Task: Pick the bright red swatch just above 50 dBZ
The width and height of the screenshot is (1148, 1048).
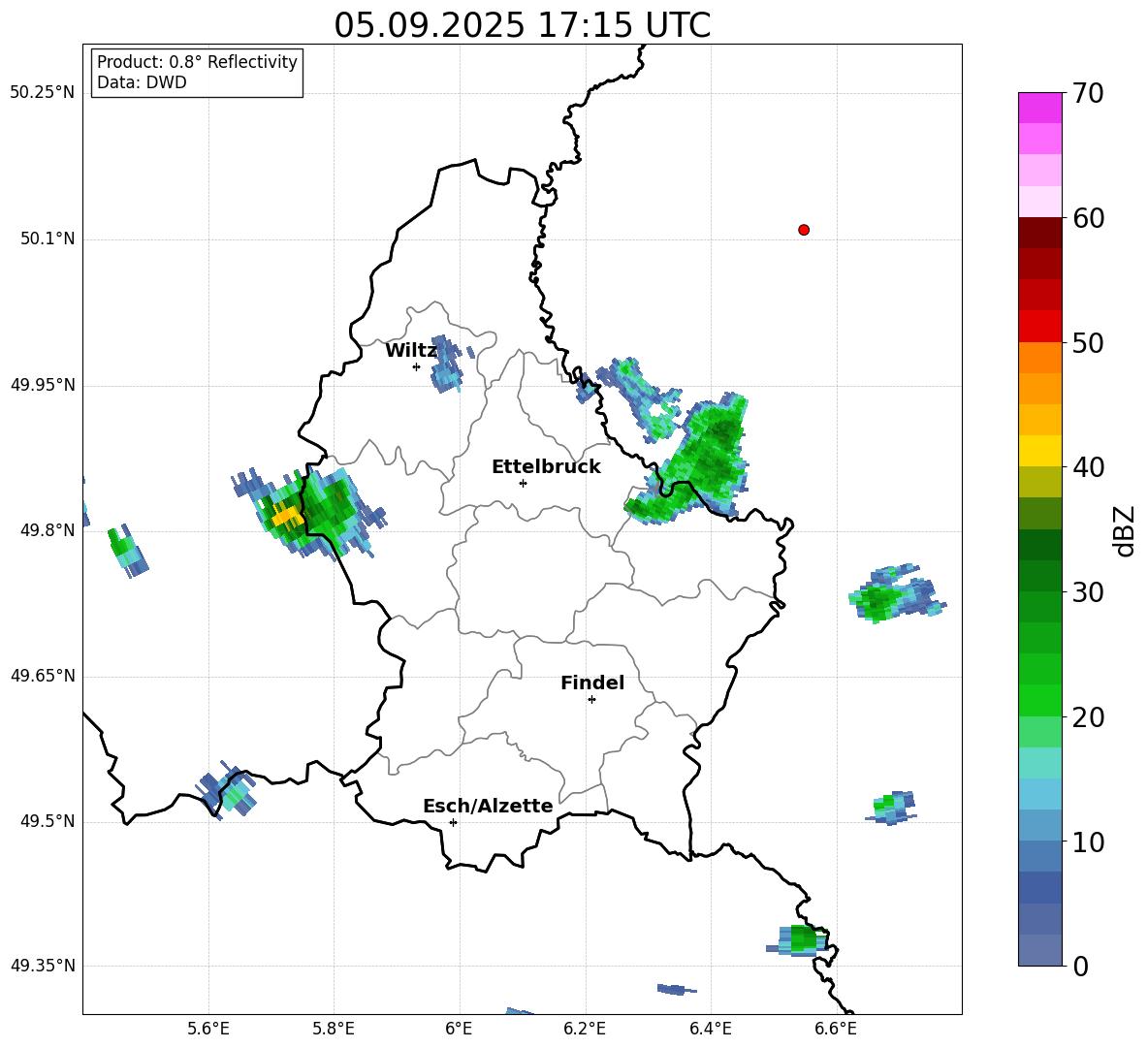Action: click(1039, 327)
